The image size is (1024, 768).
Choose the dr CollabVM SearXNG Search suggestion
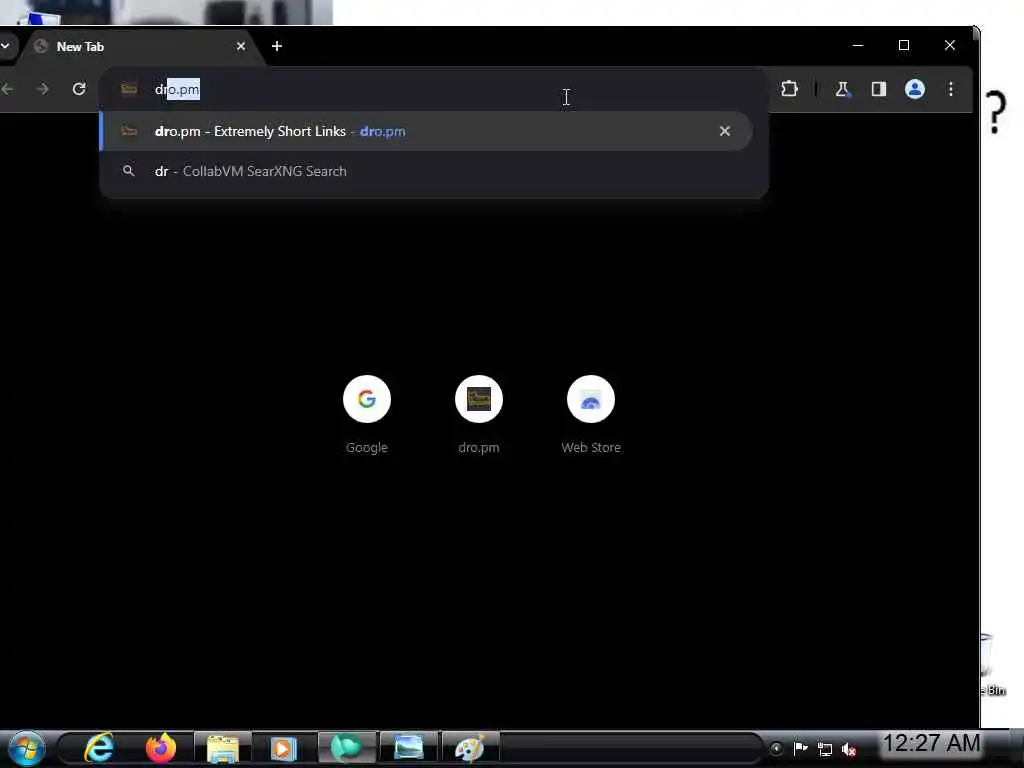[x=426, y=171]
